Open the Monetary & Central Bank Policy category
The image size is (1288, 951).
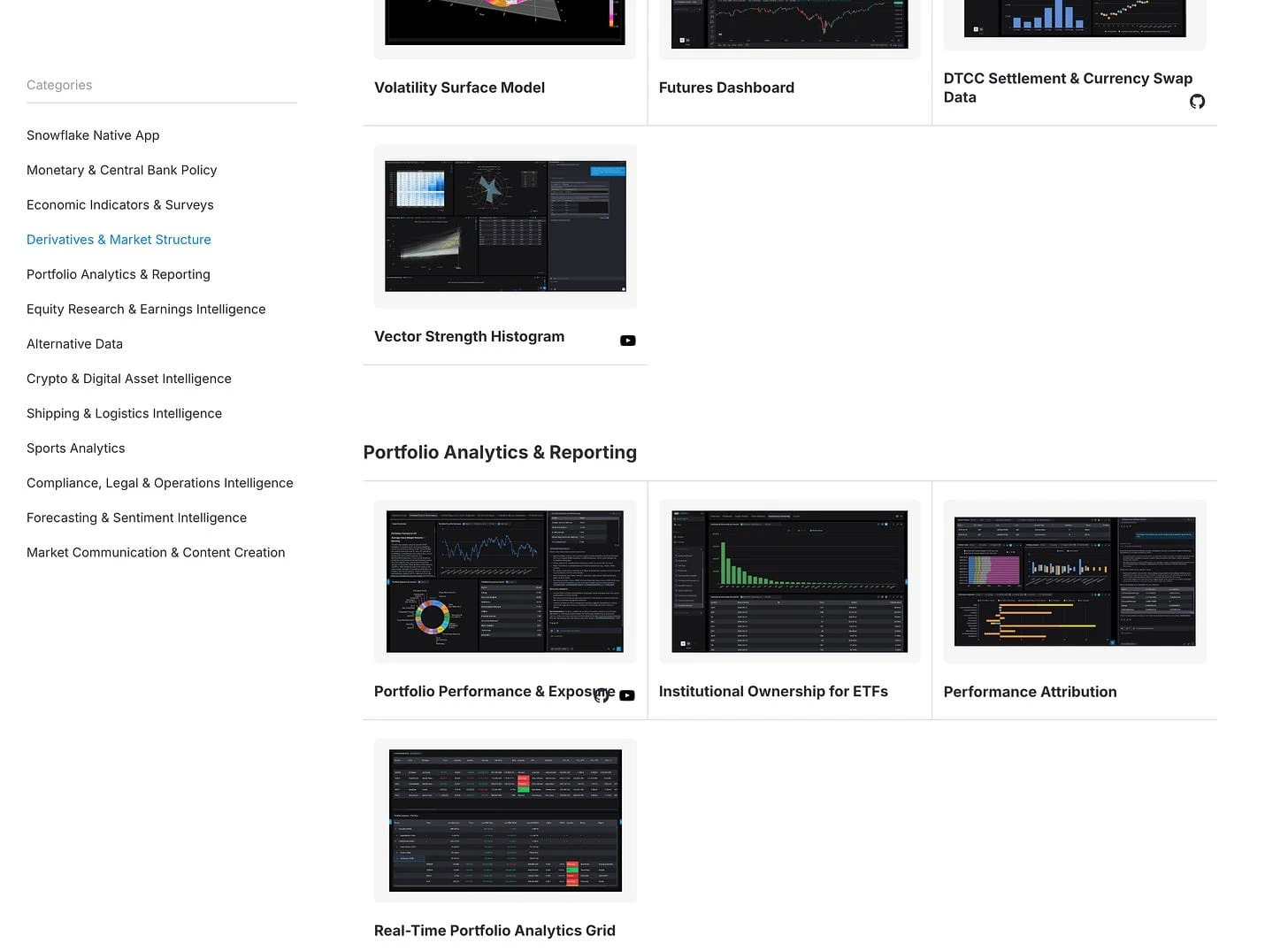[122, 170]
